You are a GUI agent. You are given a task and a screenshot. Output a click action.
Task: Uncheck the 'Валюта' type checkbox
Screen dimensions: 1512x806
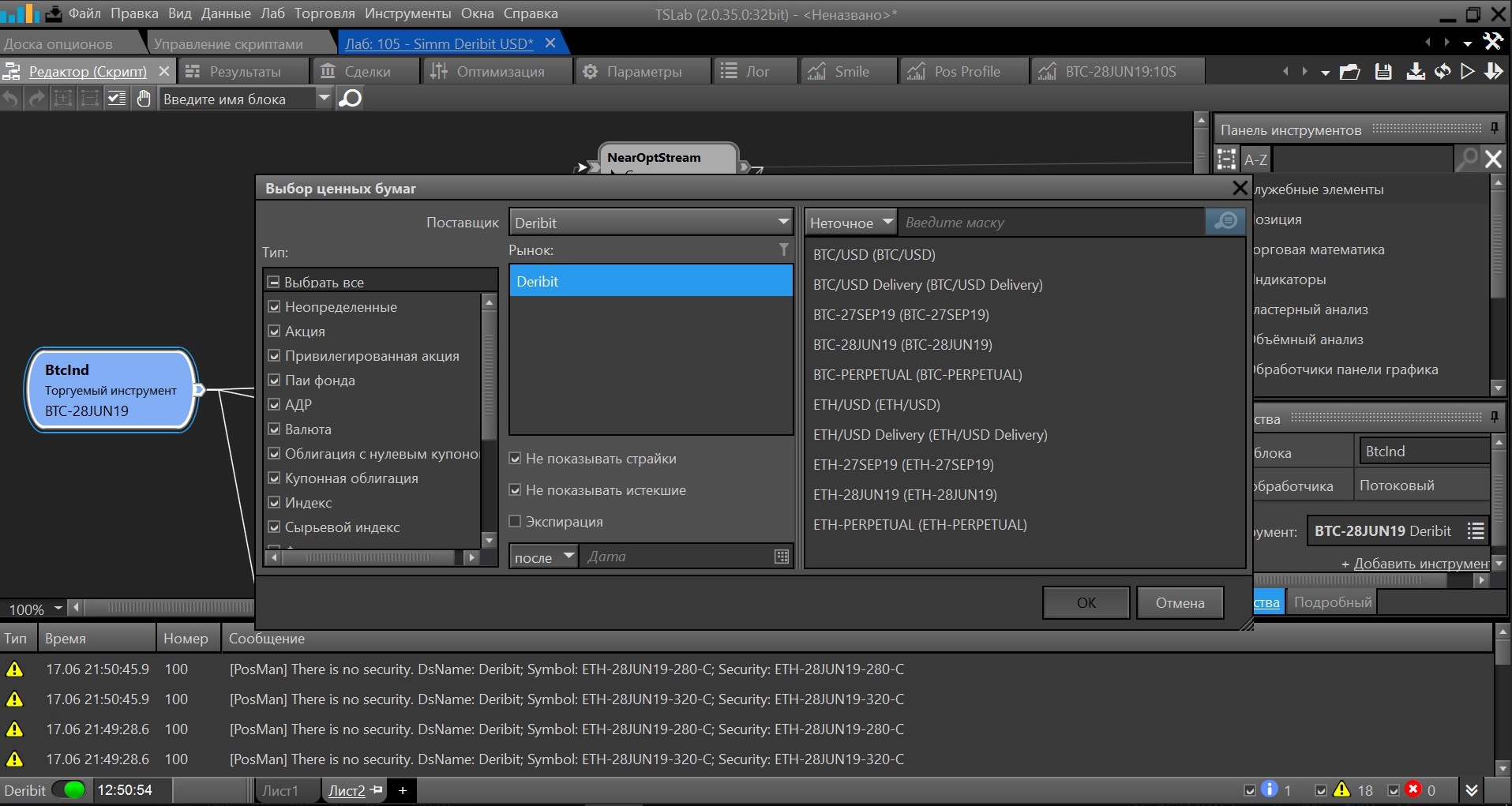tap(275, 429)
